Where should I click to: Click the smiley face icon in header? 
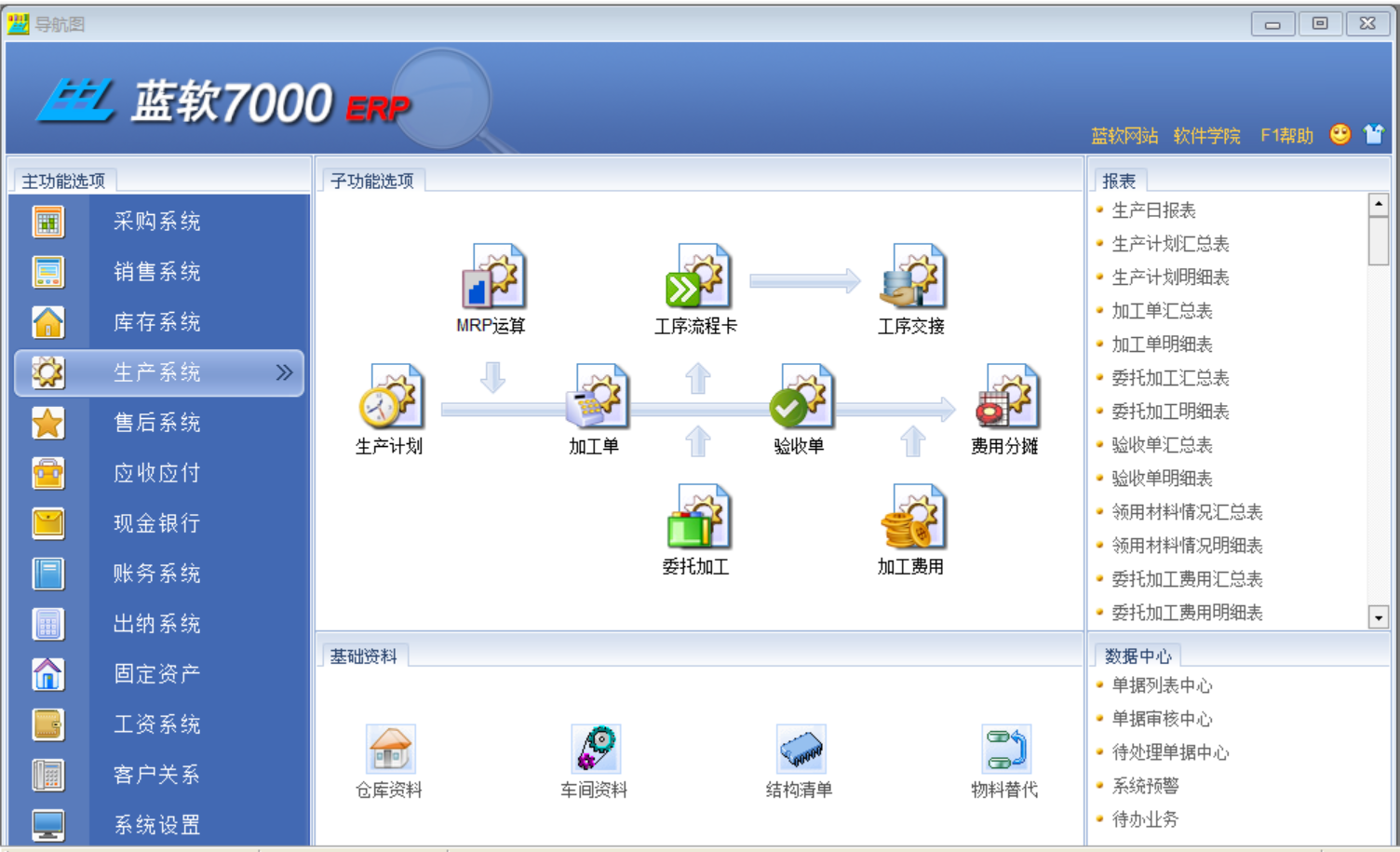[1339, 135]
